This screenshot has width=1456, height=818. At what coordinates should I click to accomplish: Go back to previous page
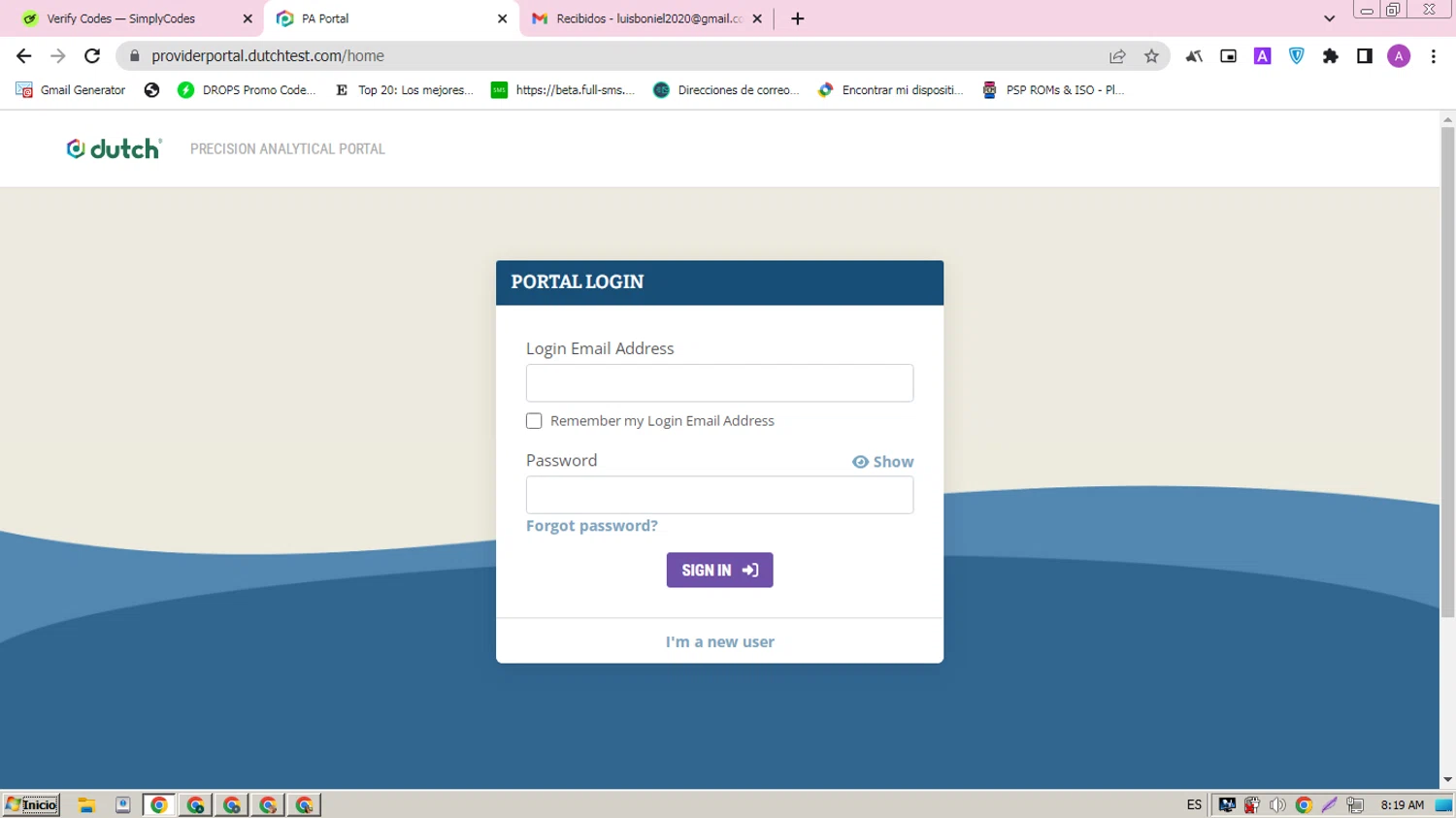click(24, 56)
